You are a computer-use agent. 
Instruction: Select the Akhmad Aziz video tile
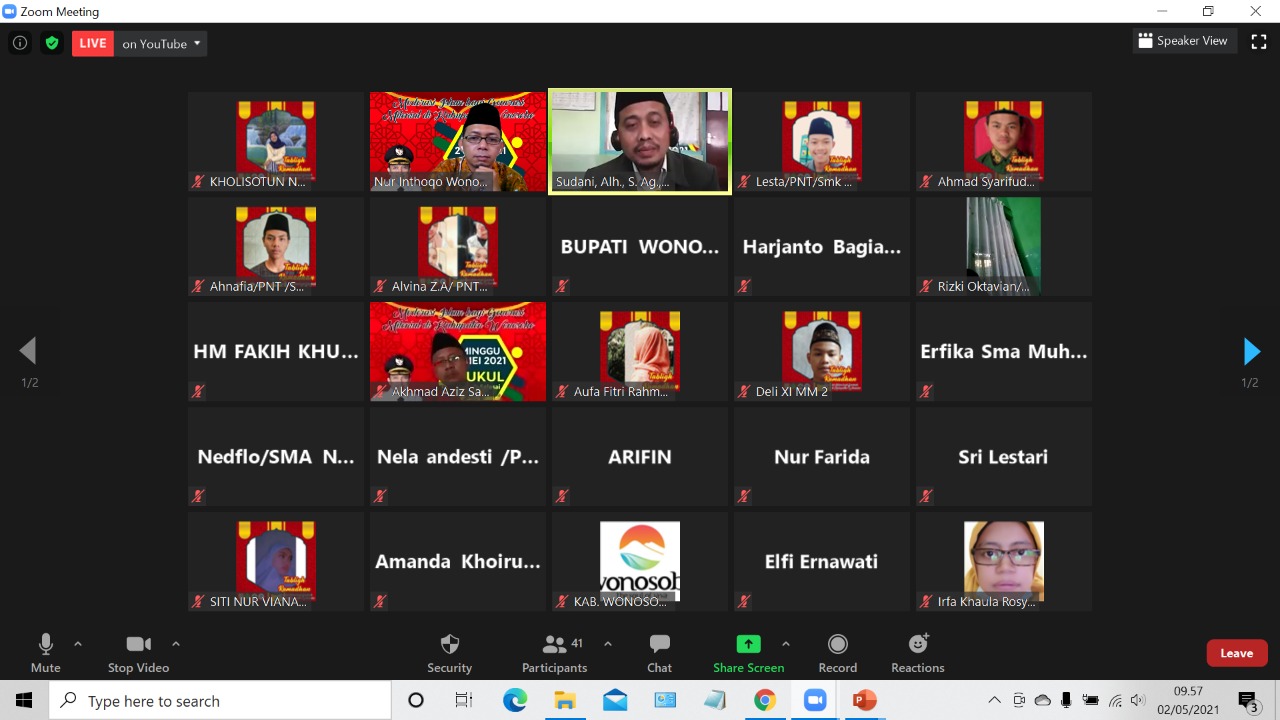458,351
